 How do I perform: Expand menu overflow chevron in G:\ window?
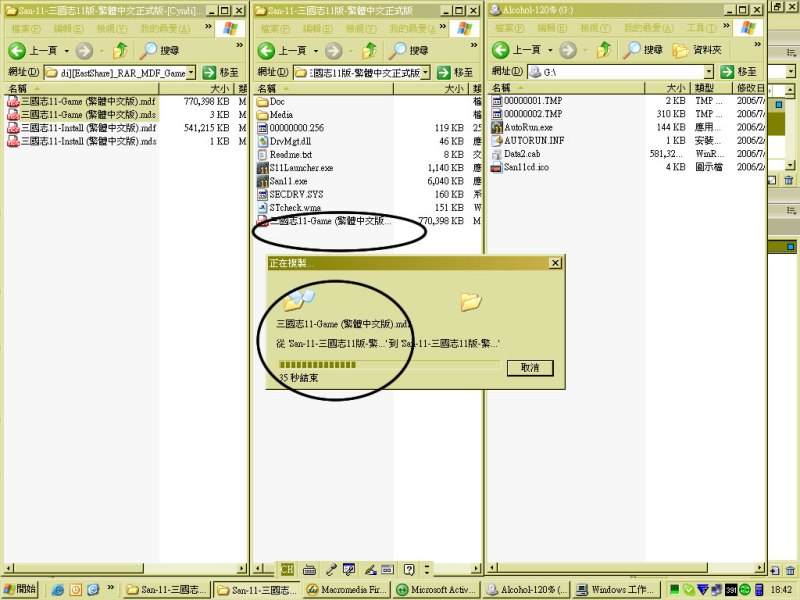[726, 26]
